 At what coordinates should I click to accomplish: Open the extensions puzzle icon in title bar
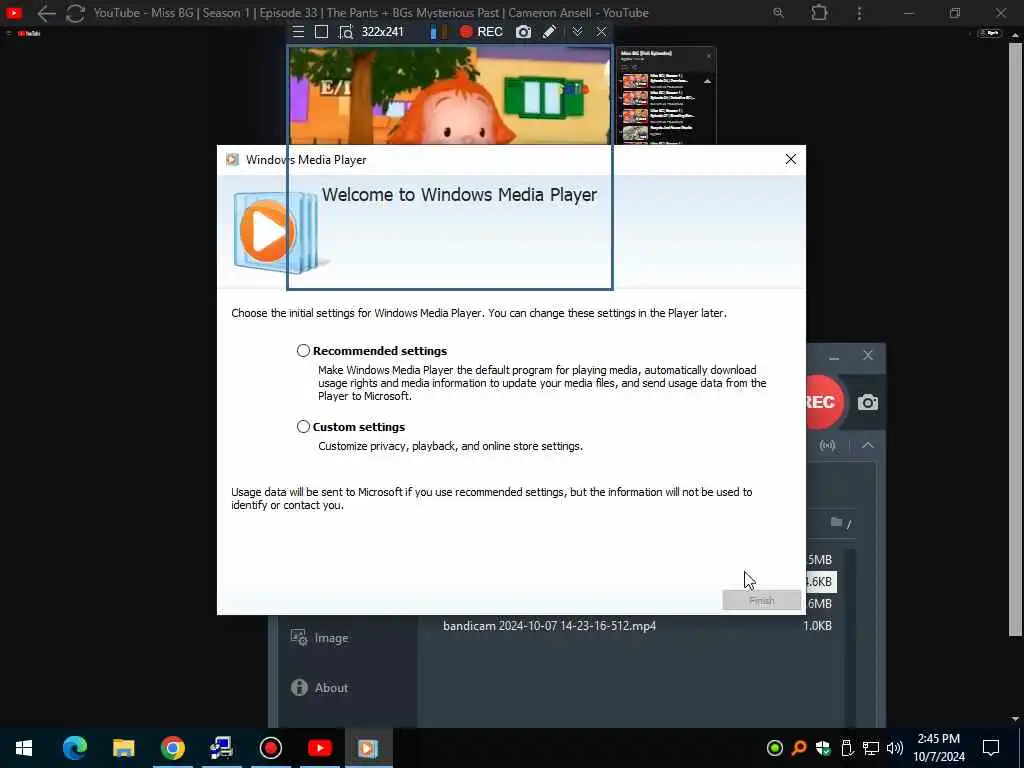[x=819, y=12]
